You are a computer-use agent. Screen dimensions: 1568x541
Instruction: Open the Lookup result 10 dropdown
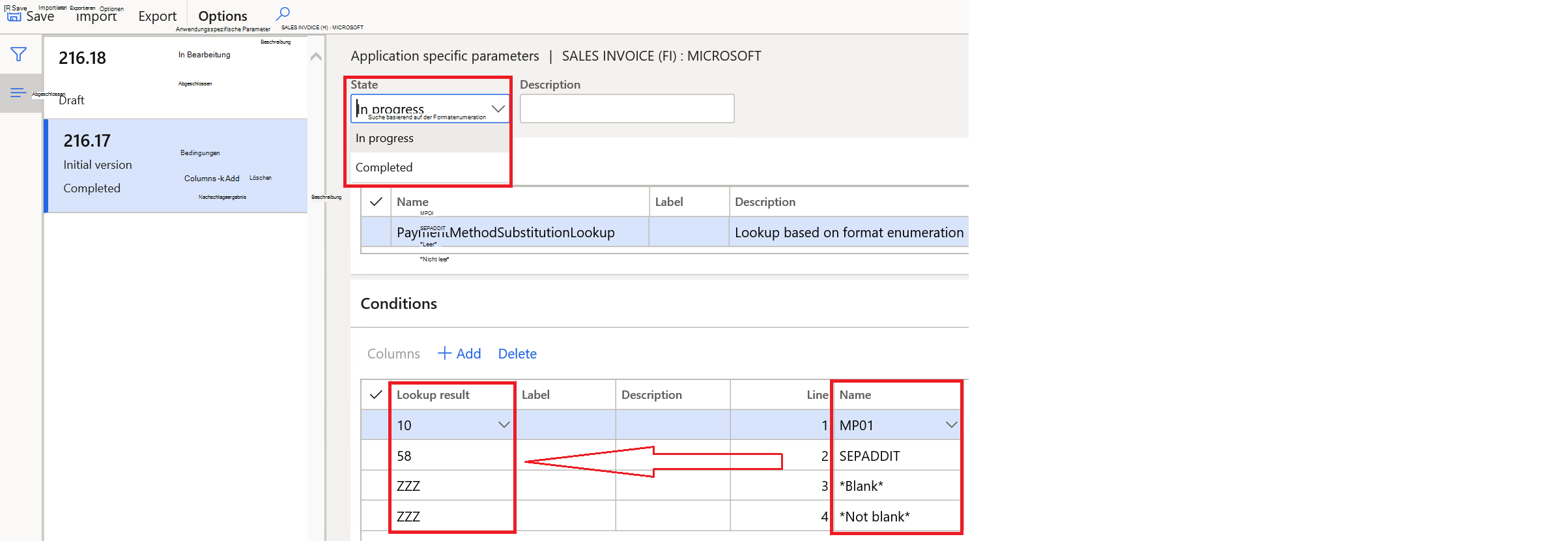pos(504,425)
